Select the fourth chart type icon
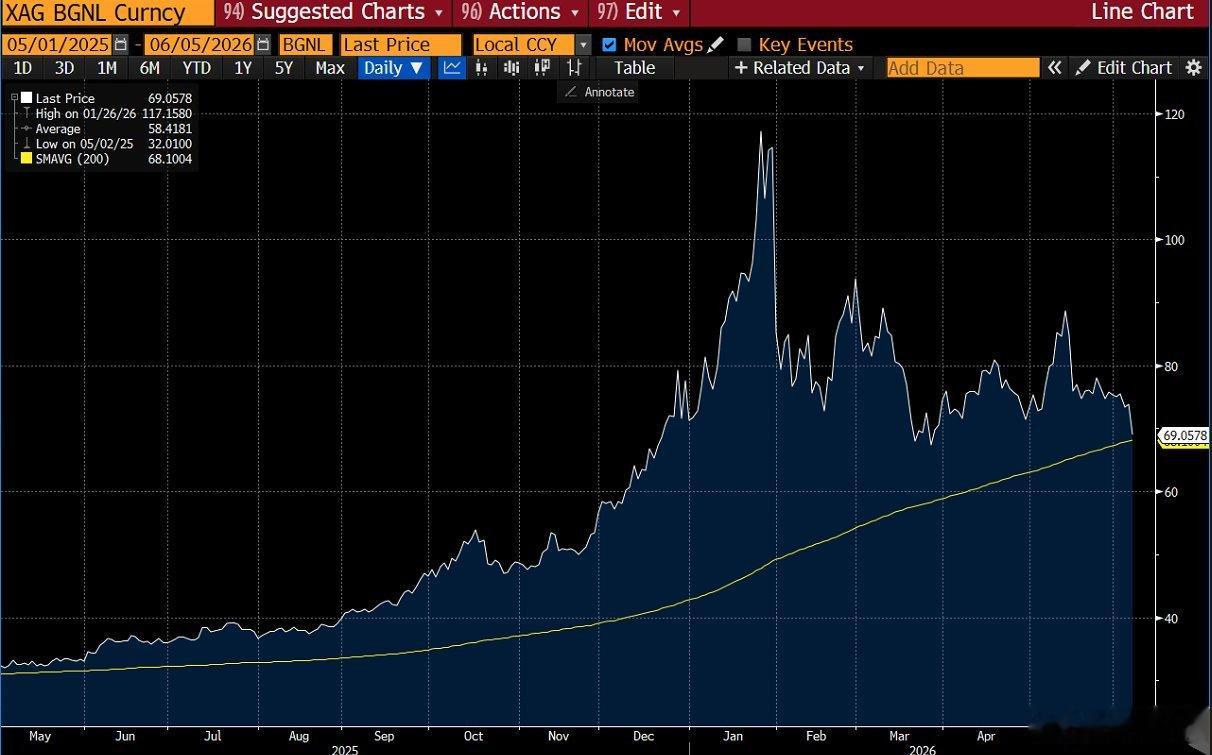 [542, 68]
